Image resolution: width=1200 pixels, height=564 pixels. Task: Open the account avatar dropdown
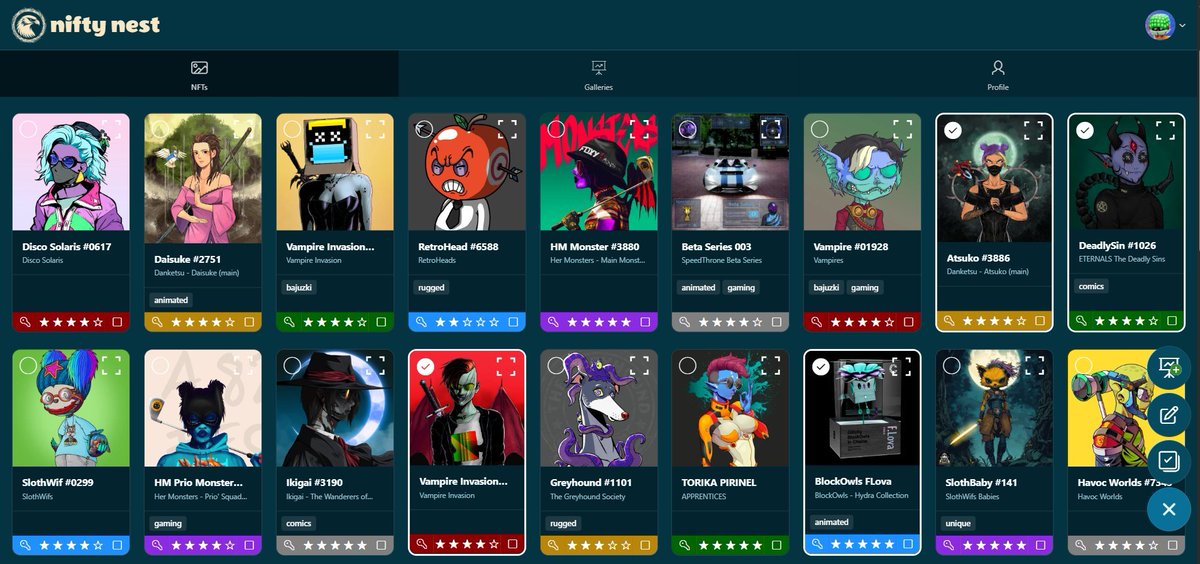point(1165,25)
